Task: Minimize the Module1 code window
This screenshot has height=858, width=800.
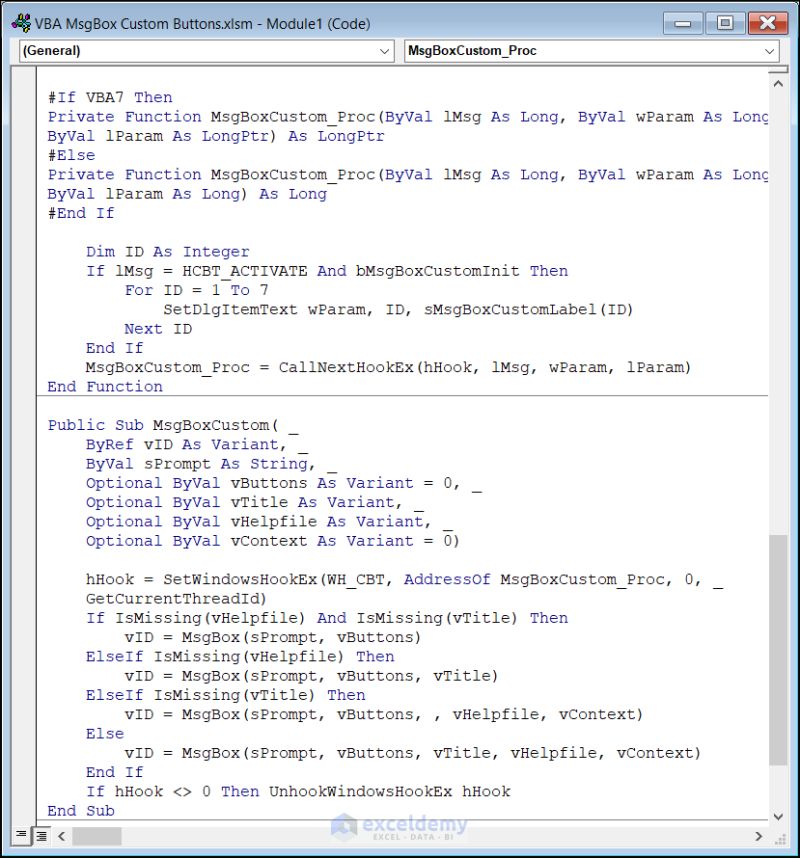Action: tap(683, 22)
